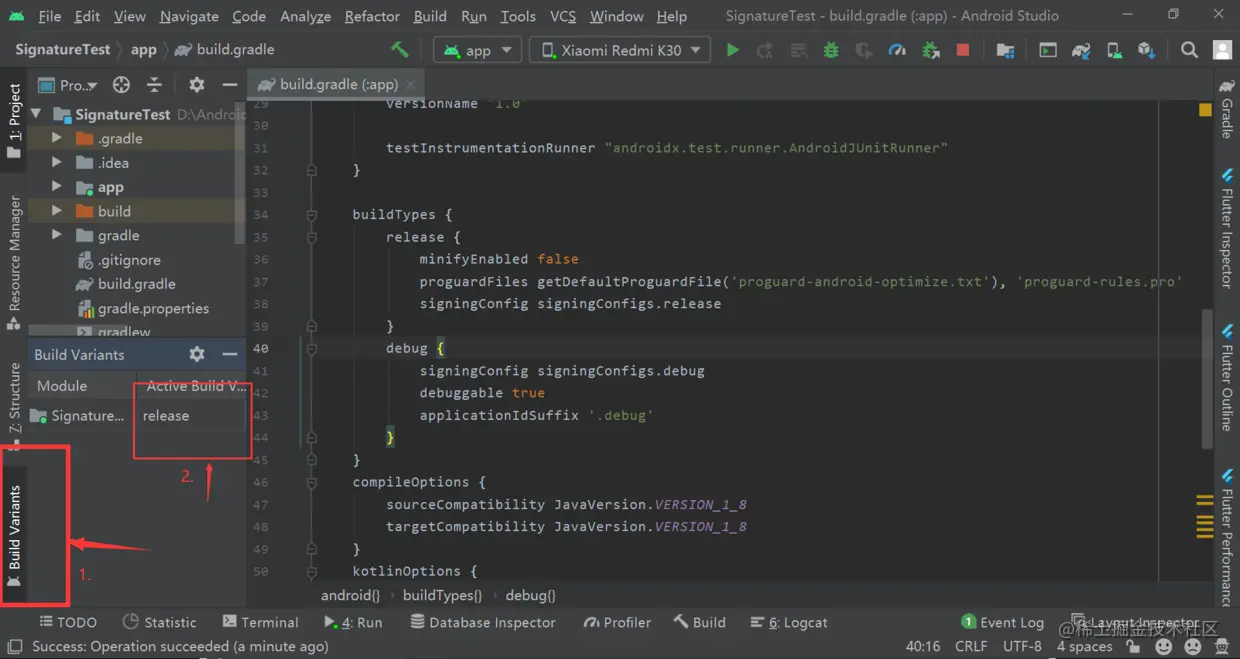Viewport: 1240px width, 659px height.
Task: Start debugging with the green bug icon
Action: tap(831, 50)
